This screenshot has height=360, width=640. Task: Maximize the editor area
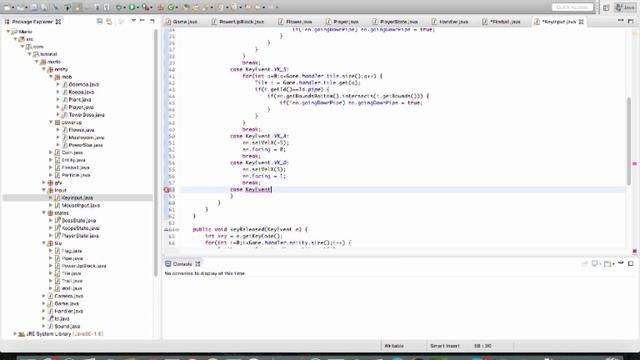click(631, 21)
